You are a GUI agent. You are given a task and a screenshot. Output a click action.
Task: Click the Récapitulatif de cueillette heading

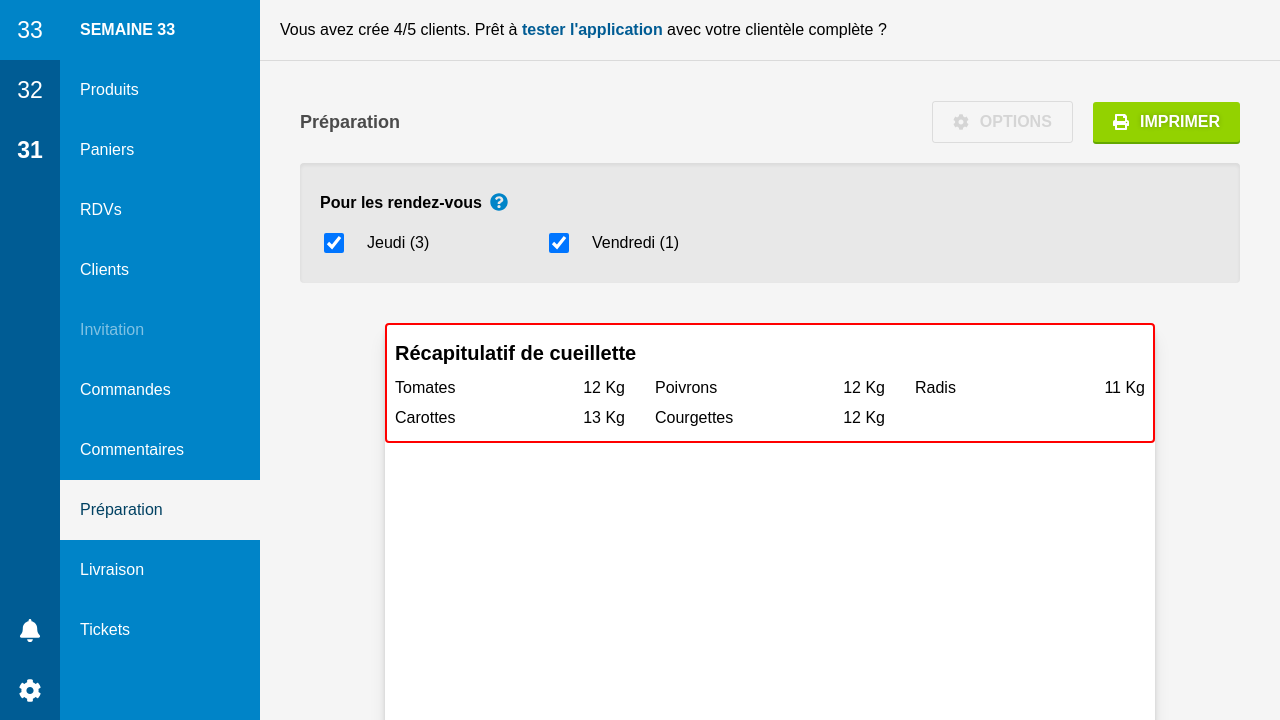pos(515,353)
